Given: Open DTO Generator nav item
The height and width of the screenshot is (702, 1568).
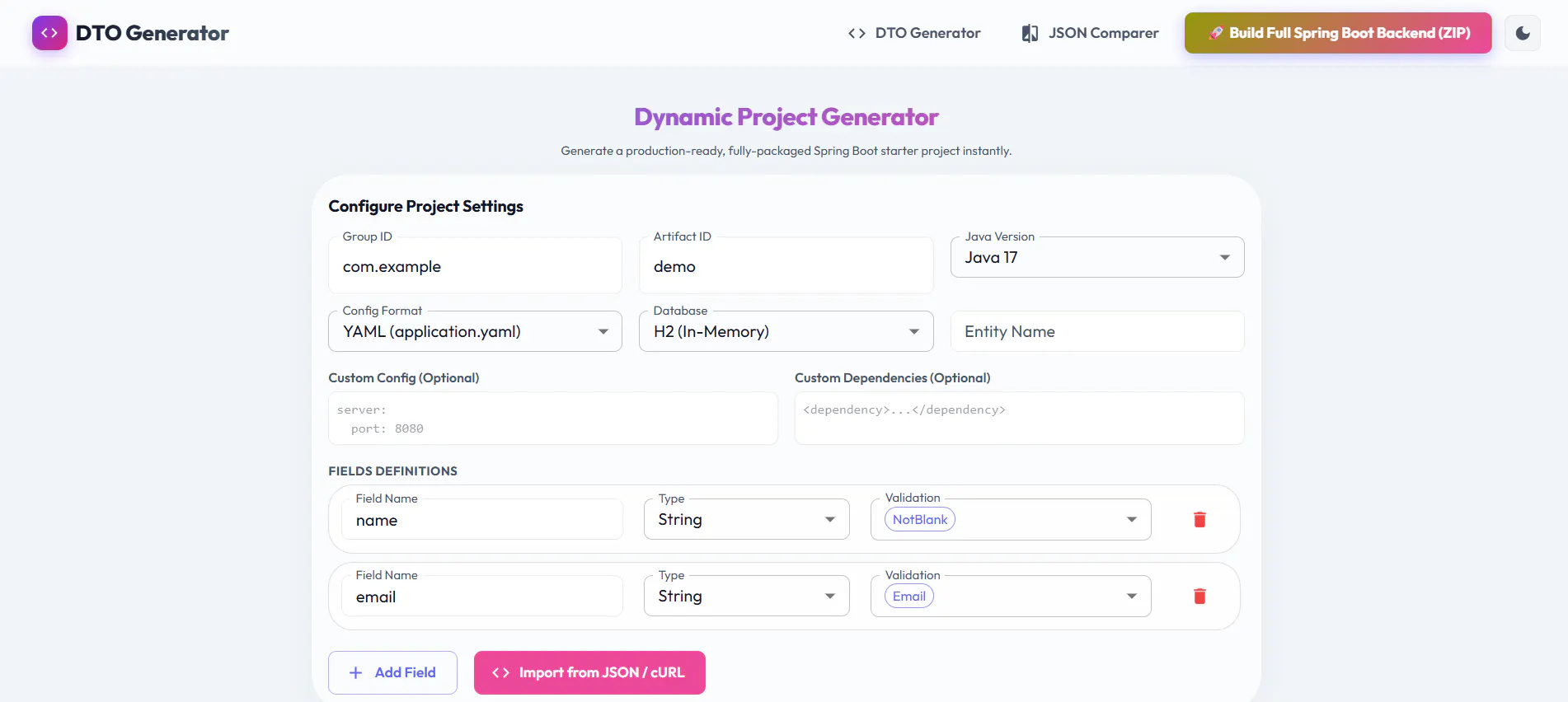Looking at the screenshot, I should (x=913, y=33).
